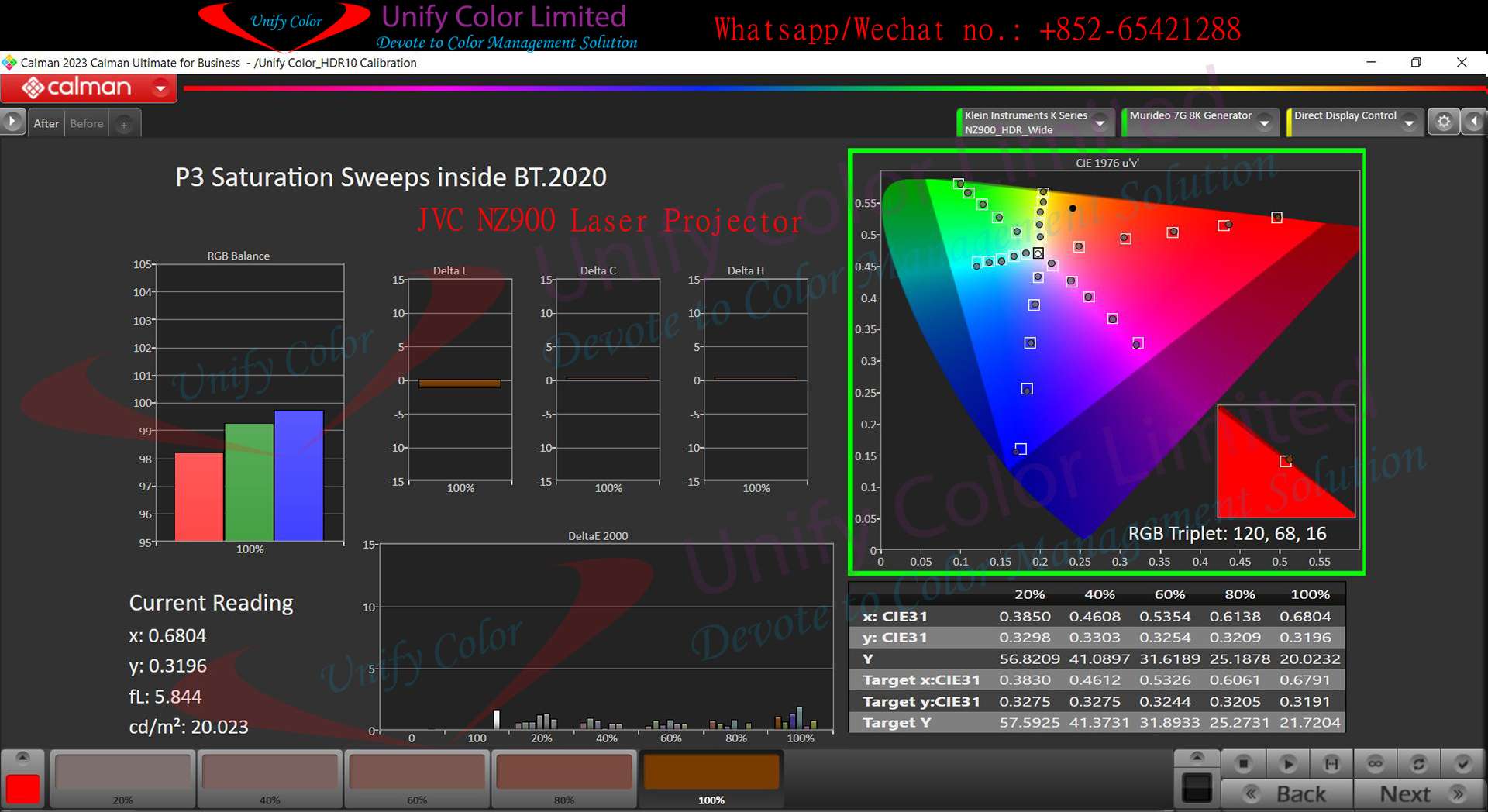Image resolution: width=1488 pixels, height=812 pixels.
Task: Expand color selector with up-arrow above red square
Action: pos(23,757)
